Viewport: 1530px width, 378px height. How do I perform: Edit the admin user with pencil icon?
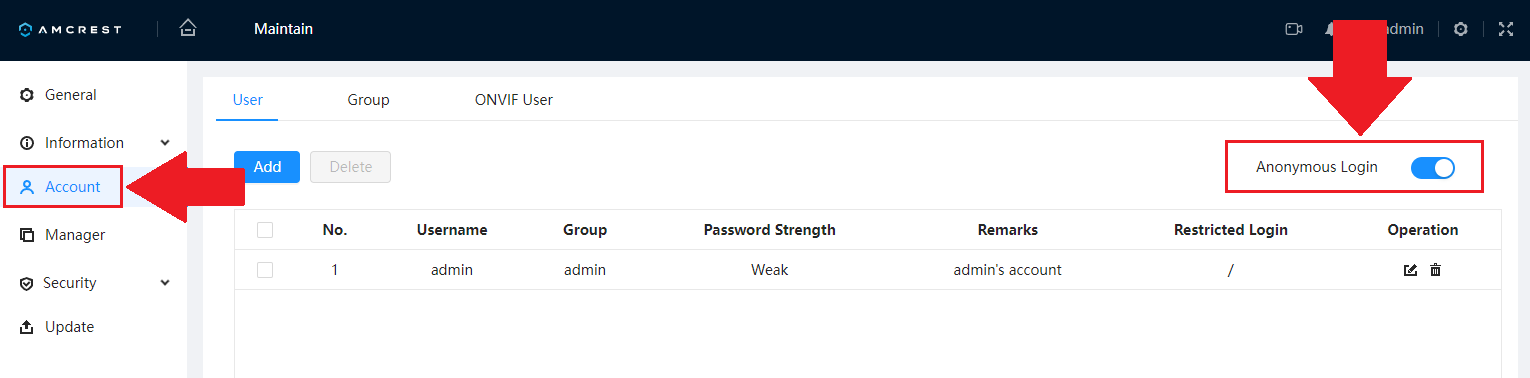point(1410,270)
